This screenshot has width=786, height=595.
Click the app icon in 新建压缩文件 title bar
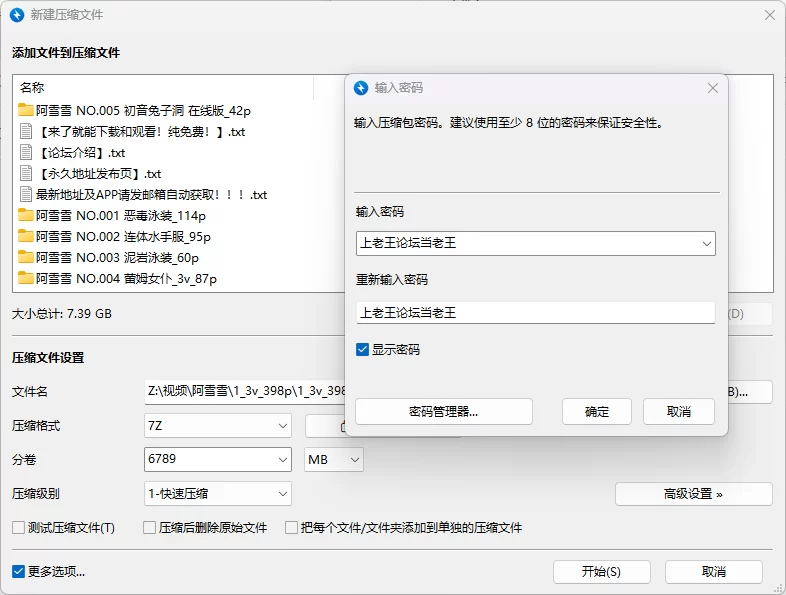[x=16, y=15]
